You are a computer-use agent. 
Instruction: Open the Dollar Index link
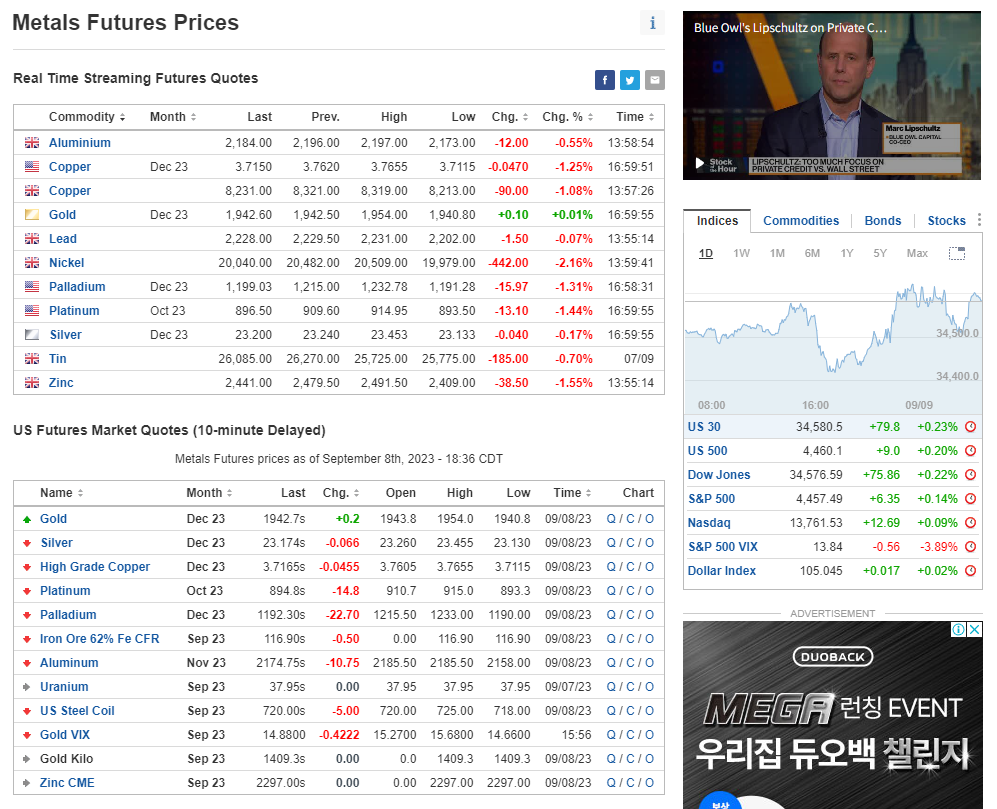click(722, 571)
